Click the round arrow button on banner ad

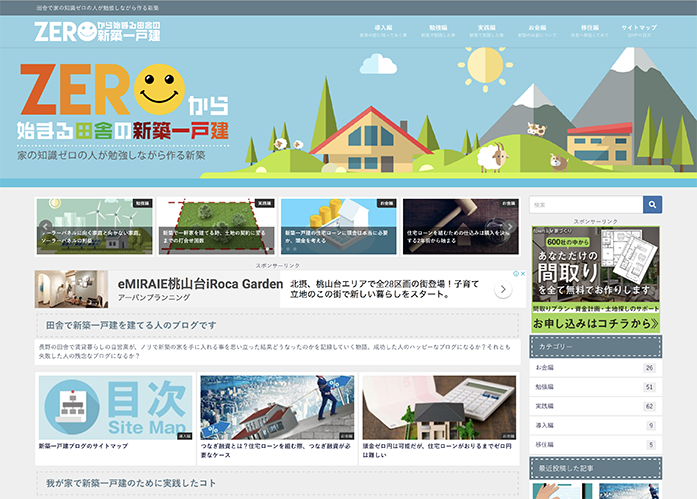[x=503, y=290]
